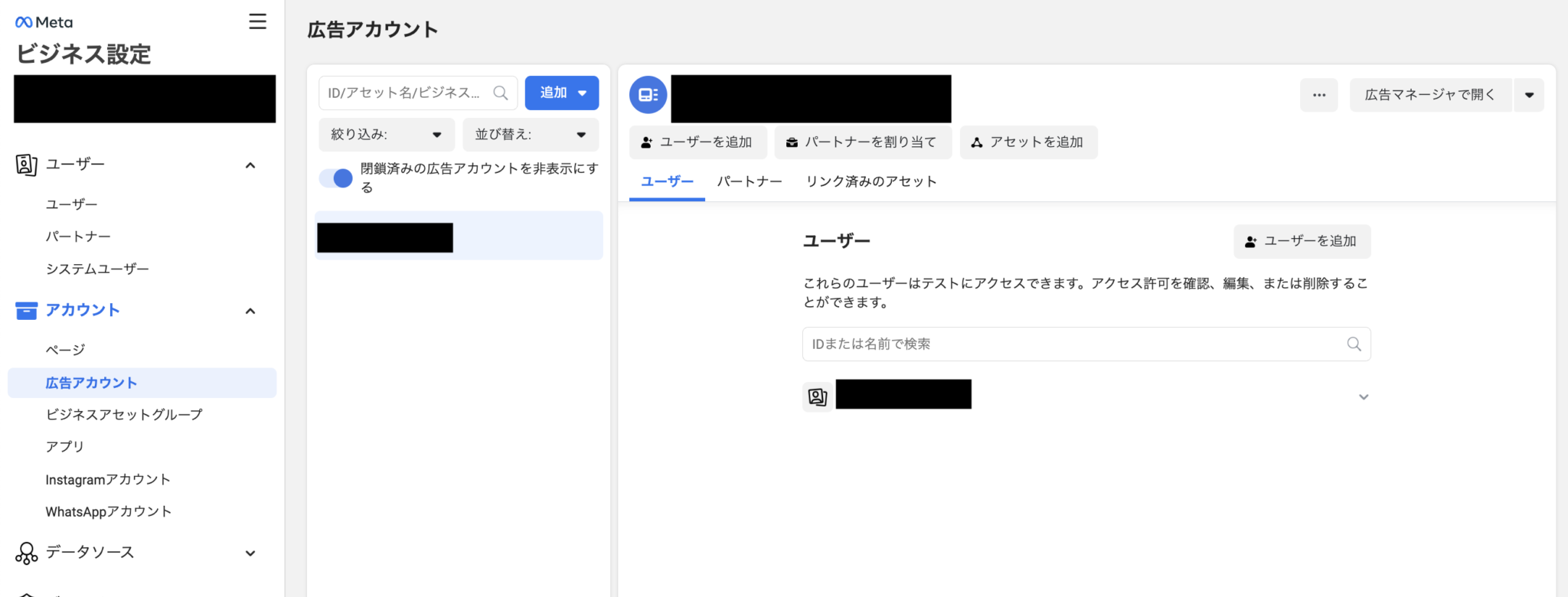Switch to the パートナー tab
Screen dimensions: 1568x597
tap(749, 181)
